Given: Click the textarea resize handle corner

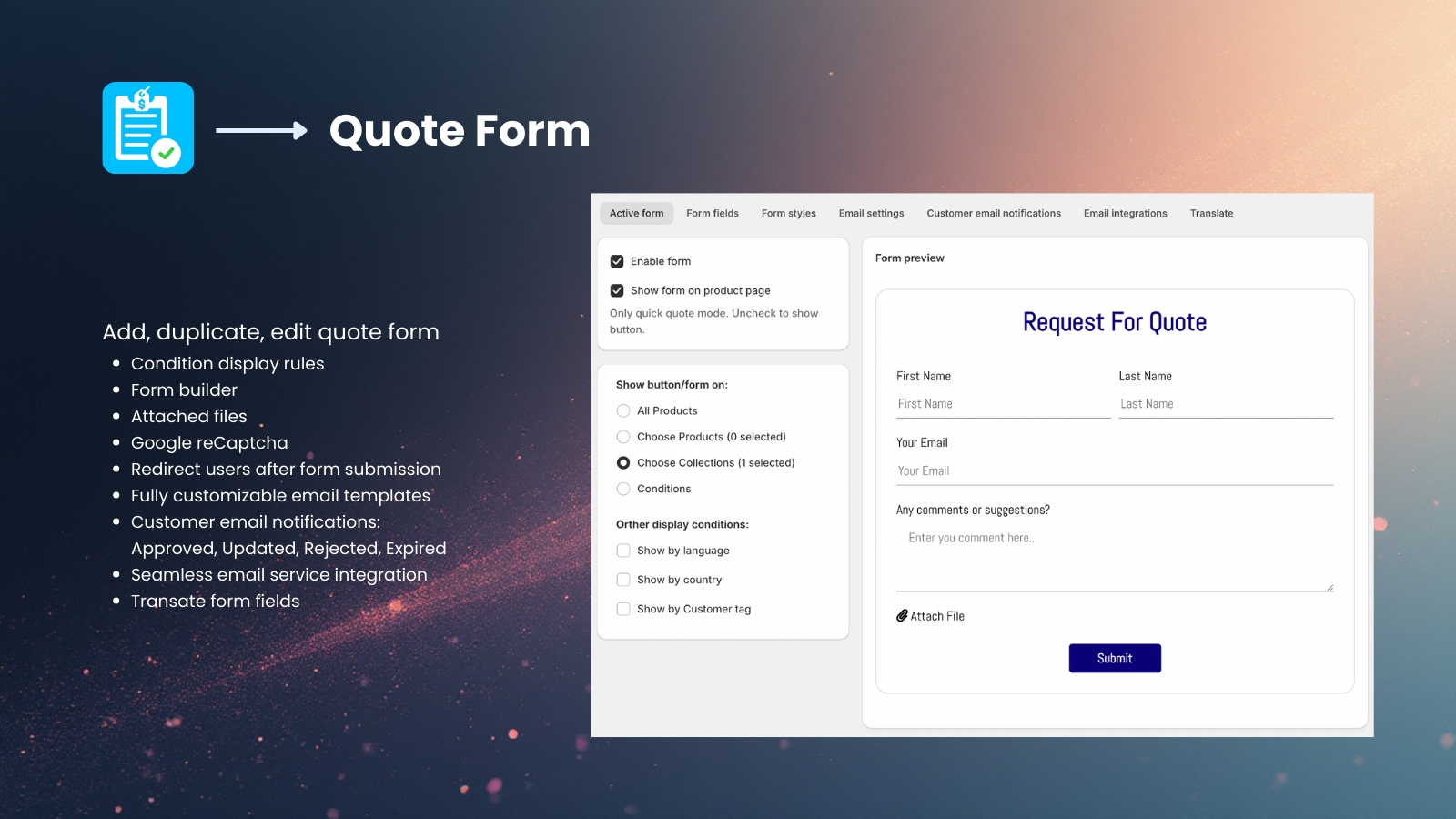Looking at the screenshot, I should pyautogui.click(x=1330, y=588).
